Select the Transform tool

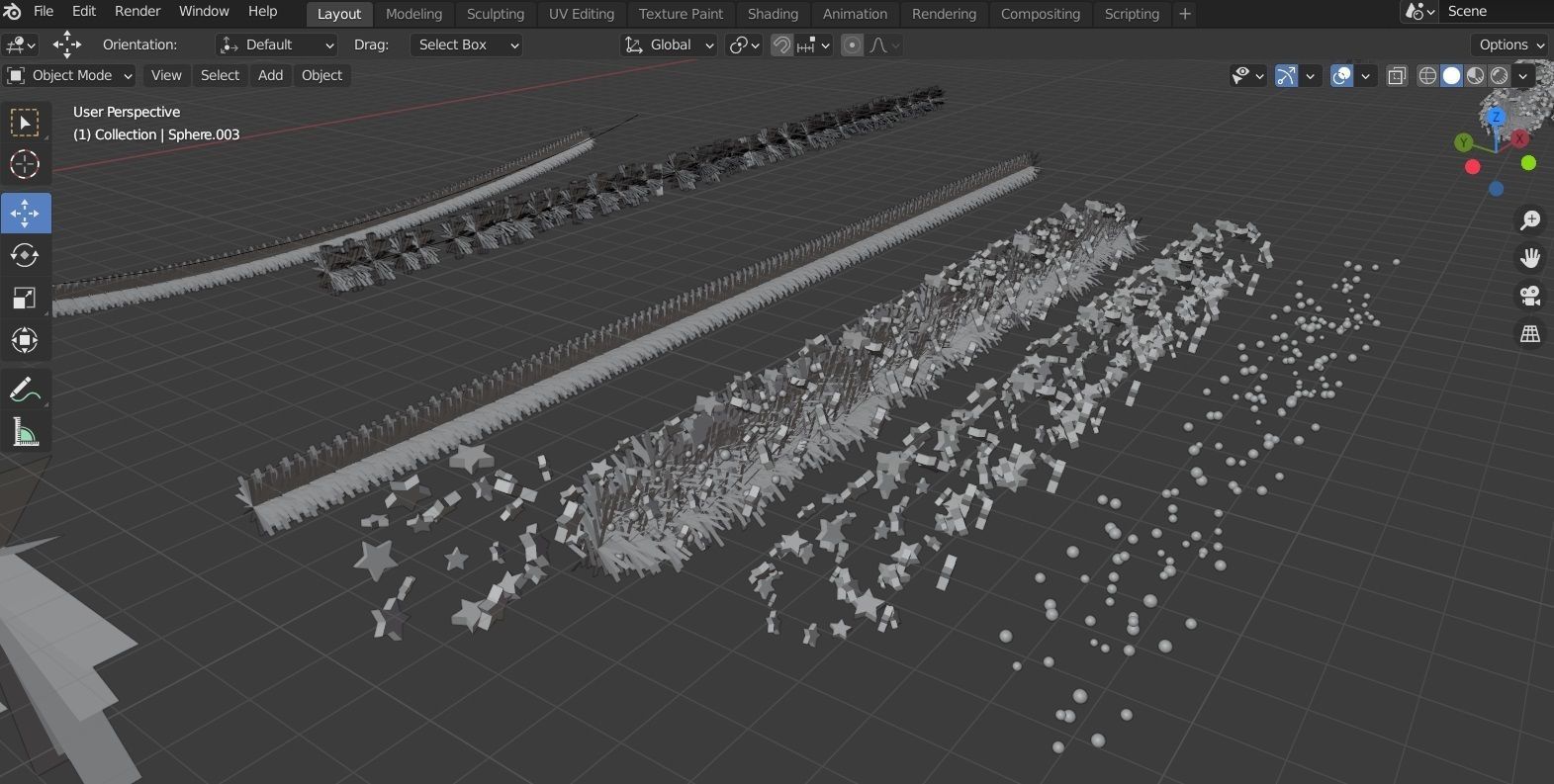point(25,341)
